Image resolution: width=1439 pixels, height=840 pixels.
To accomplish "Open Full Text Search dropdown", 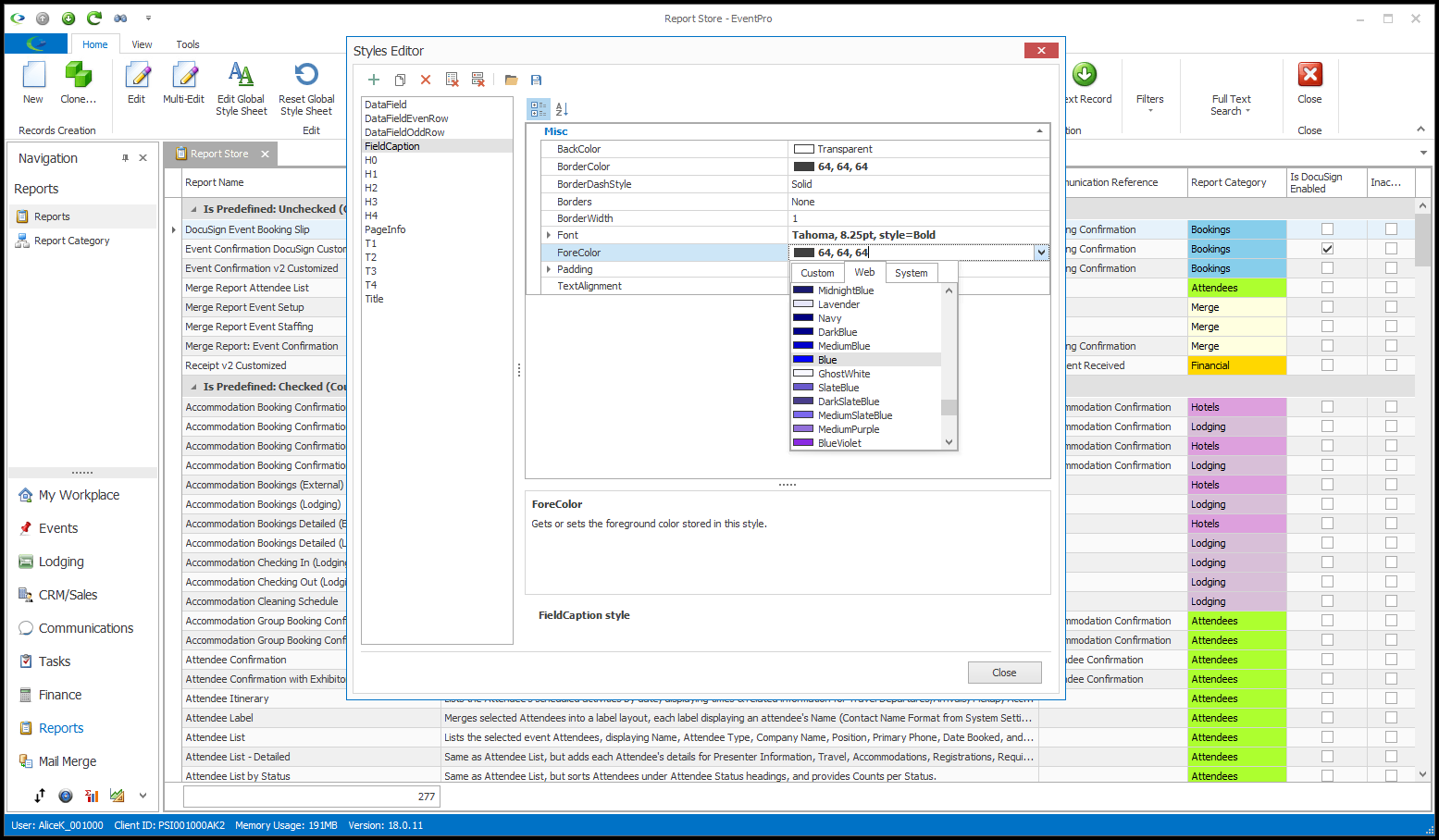I will tap(1231, 105).
